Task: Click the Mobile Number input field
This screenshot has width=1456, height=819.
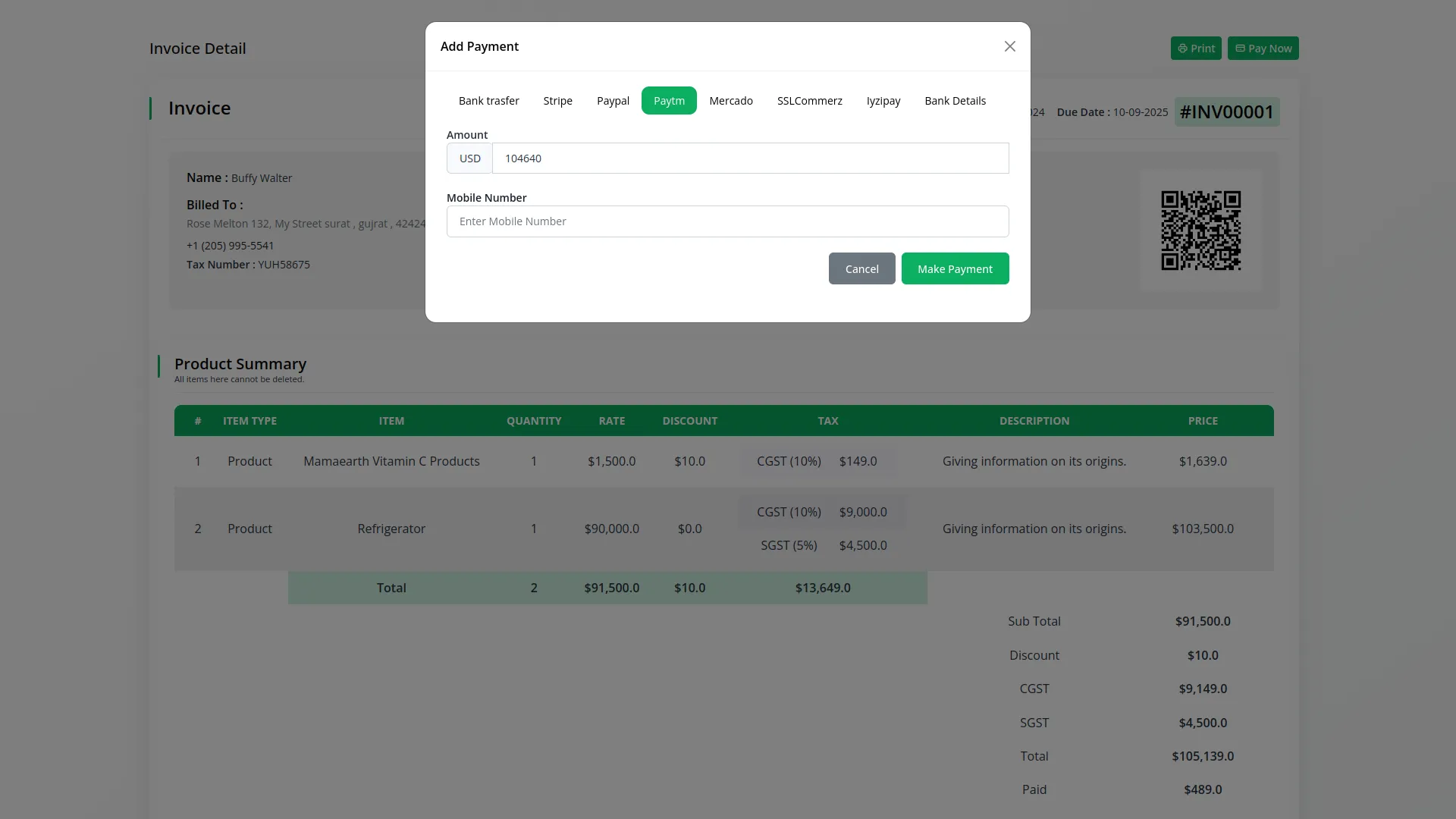Action: [x=727, y=221]
